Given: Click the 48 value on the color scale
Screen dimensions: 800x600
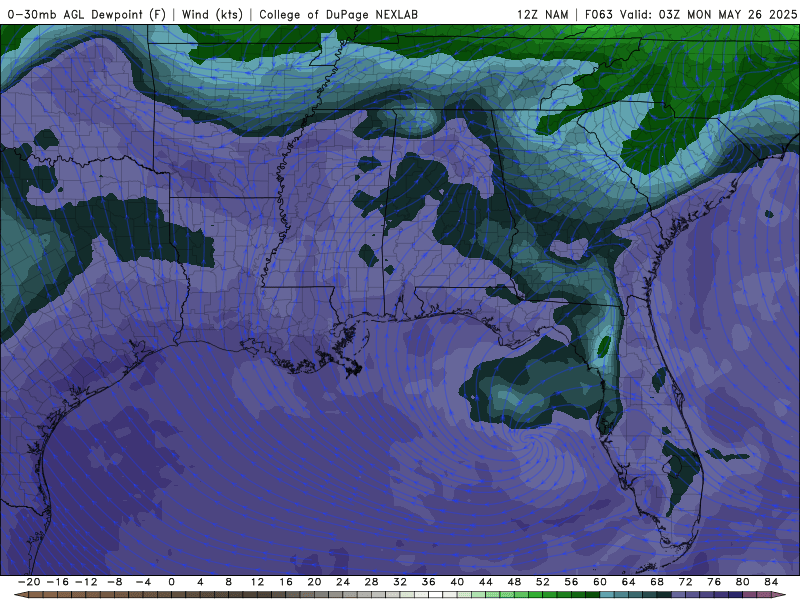Looking at the screenshot, I should [514, 582].
